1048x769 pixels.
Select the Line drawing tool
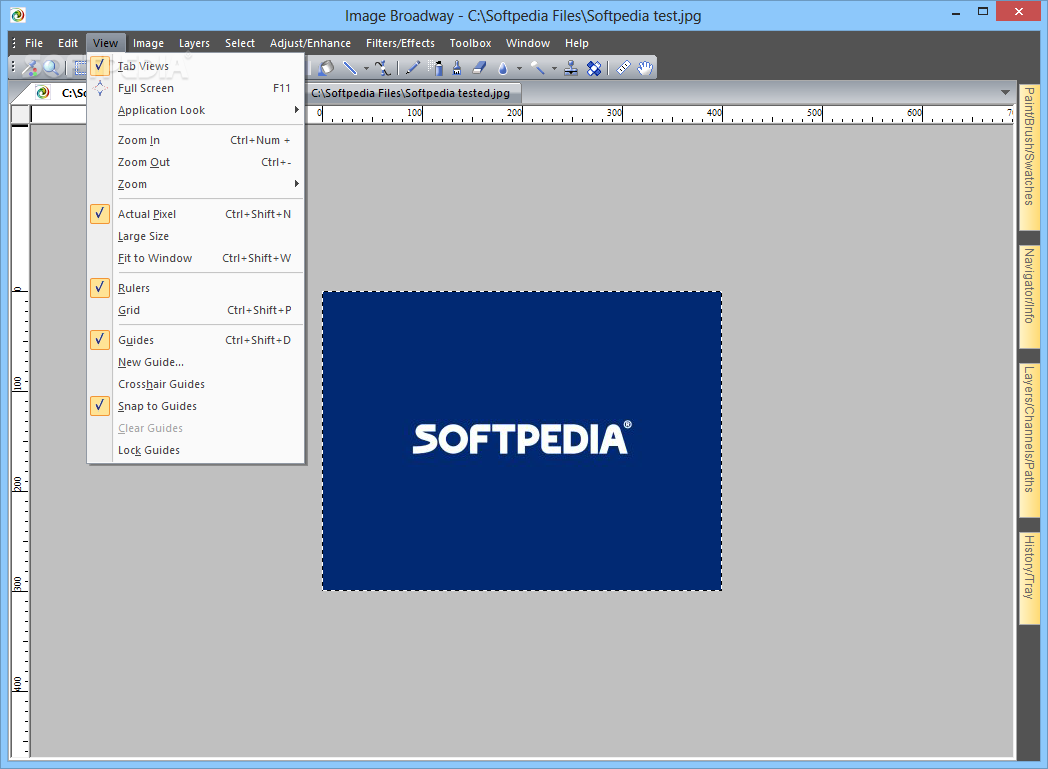point(350,67)
